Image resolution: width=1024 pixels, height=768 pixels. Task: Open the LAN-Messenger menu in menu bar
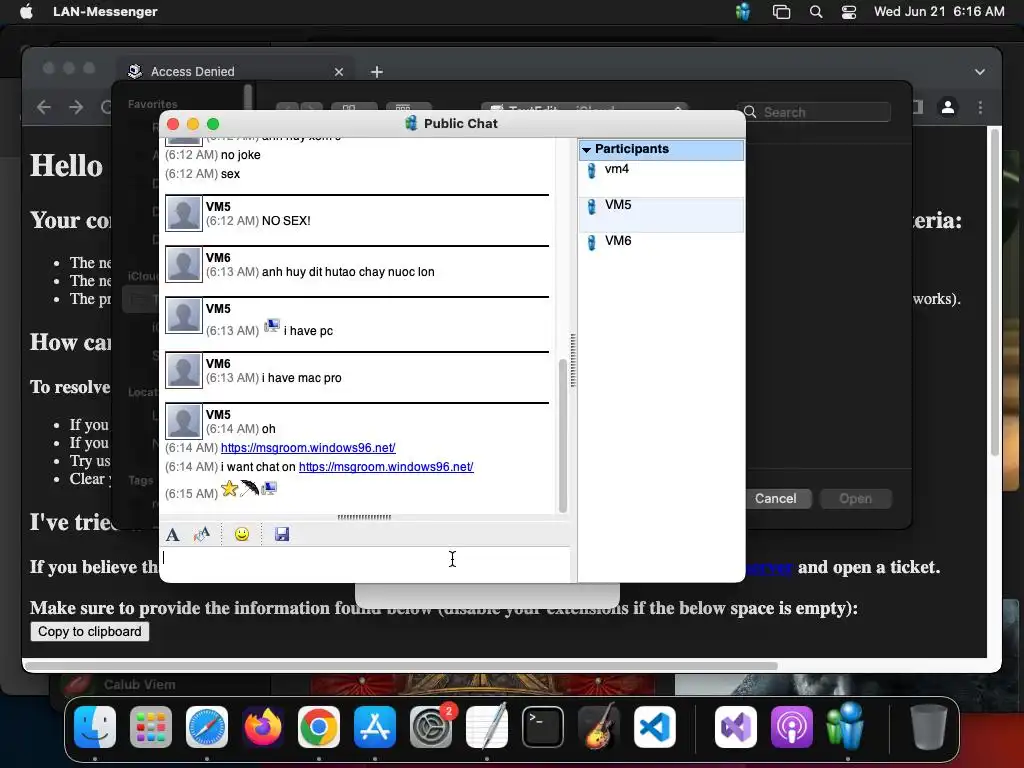pos(105,12)
